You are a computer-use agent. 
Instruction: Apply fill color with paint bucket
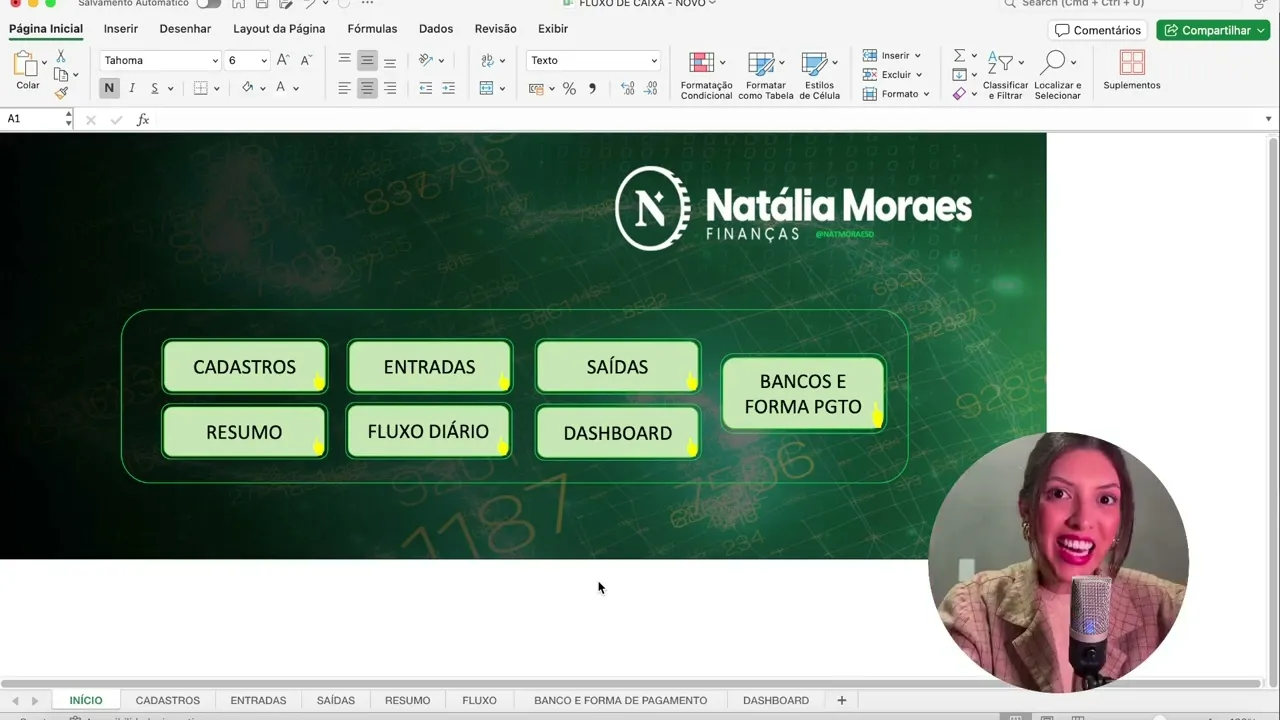pyautogui.click(x=248, y=88)
